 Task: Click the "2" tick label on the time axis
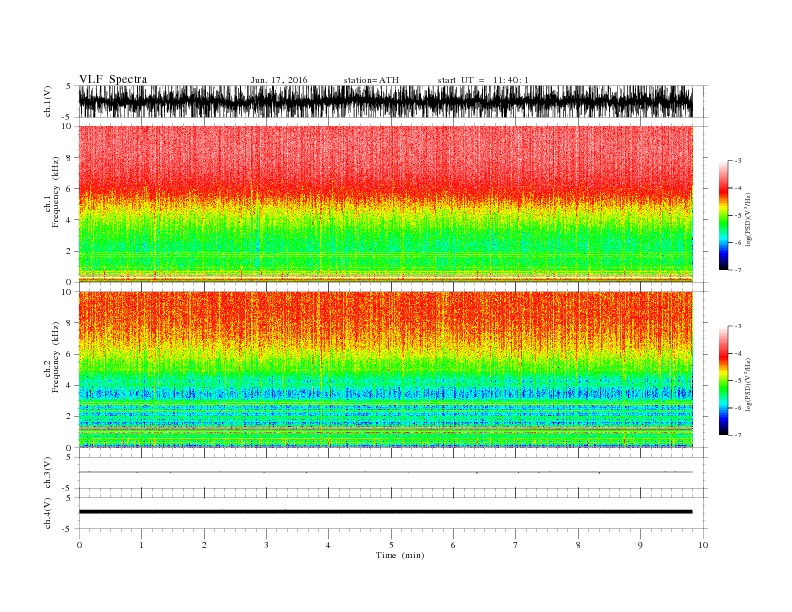coord(204,545)
